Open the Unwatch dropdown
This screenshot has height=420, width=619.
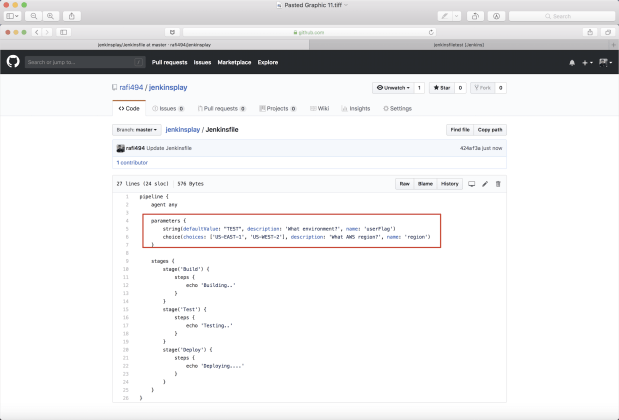[393, 88]
